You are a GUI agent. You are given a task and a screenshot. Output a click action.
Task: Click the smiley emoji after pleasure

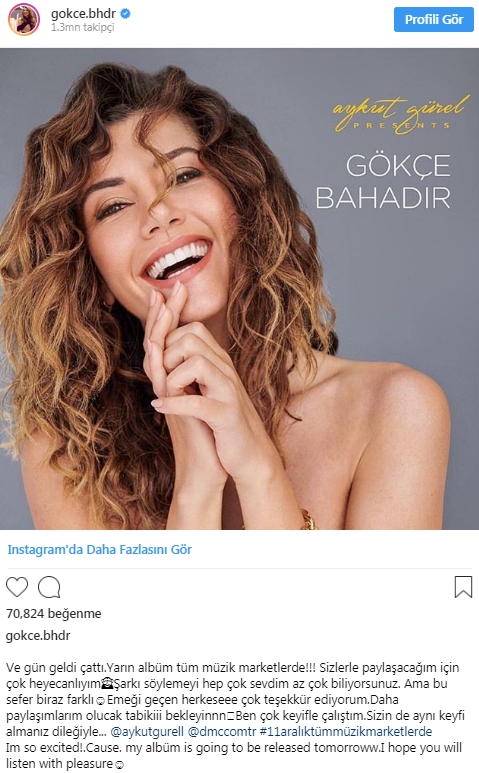(x=119, y=765)
